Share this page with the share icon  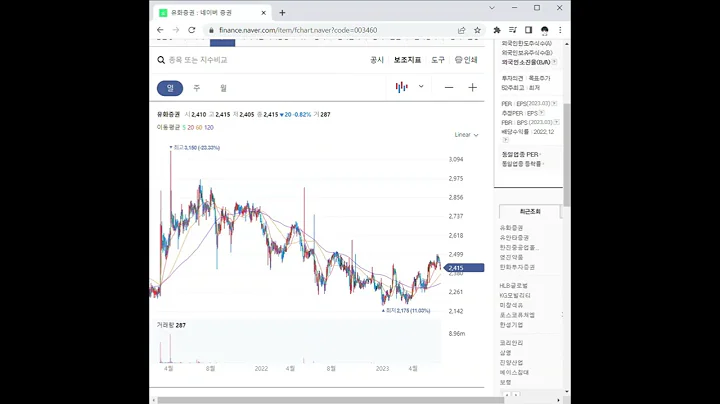tap(461, 30)
